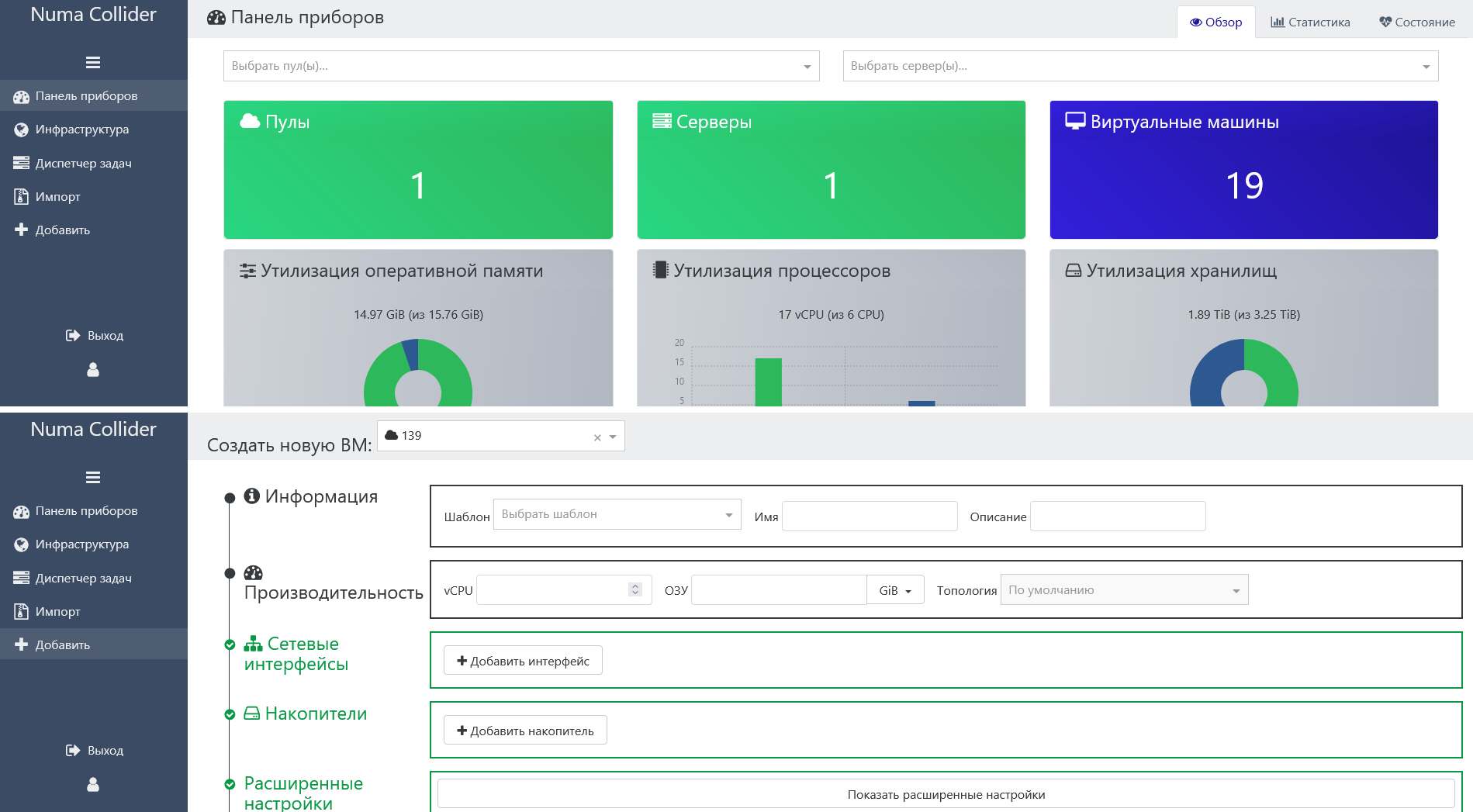This screenshot has width=1473, height=812.
Task: Click monitor icon on Виртуальные машины card
Action: click(1075, 121)
